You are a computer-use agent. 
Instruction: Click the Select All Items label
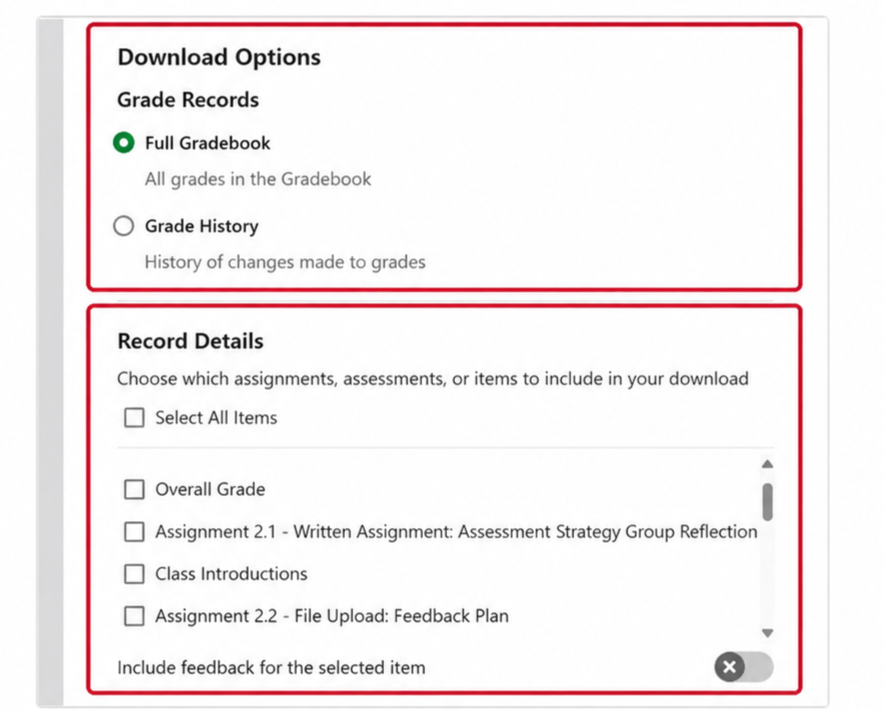[x=216, y=418]
